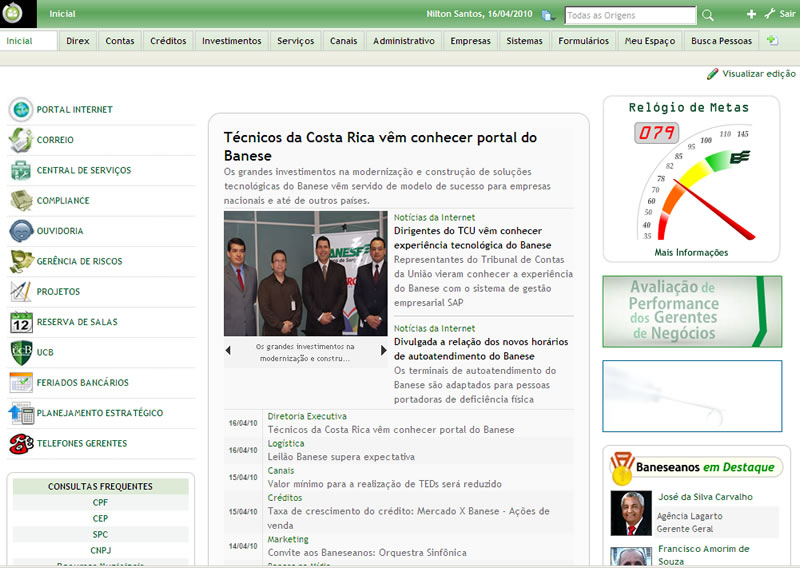Click the search magnifier icon
This screenshot has height=568, width=800.
pyautogui.click(x=708, y=15)
